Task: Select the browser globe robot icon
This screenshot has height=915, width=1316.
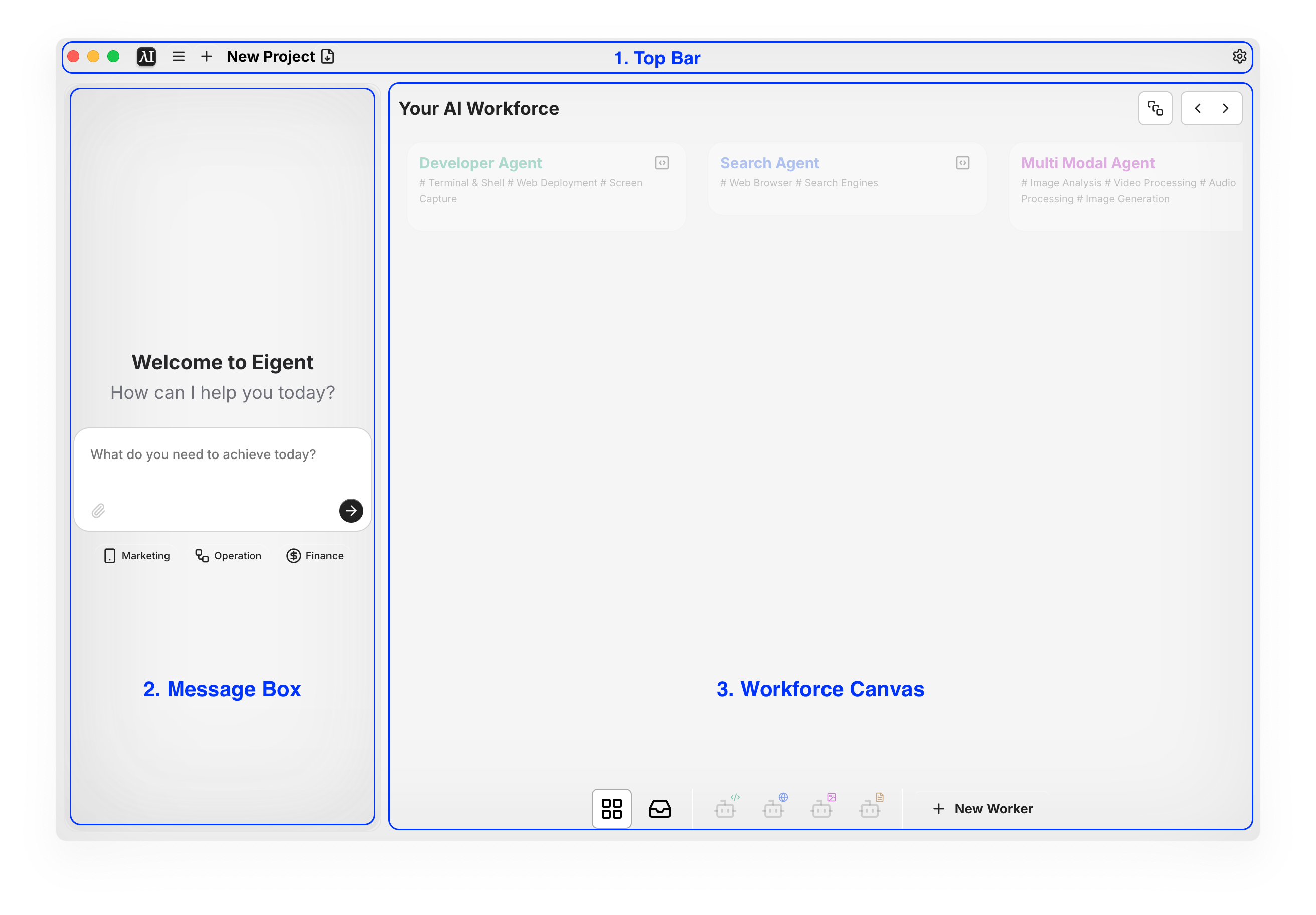Action: [x=775, y=807]
